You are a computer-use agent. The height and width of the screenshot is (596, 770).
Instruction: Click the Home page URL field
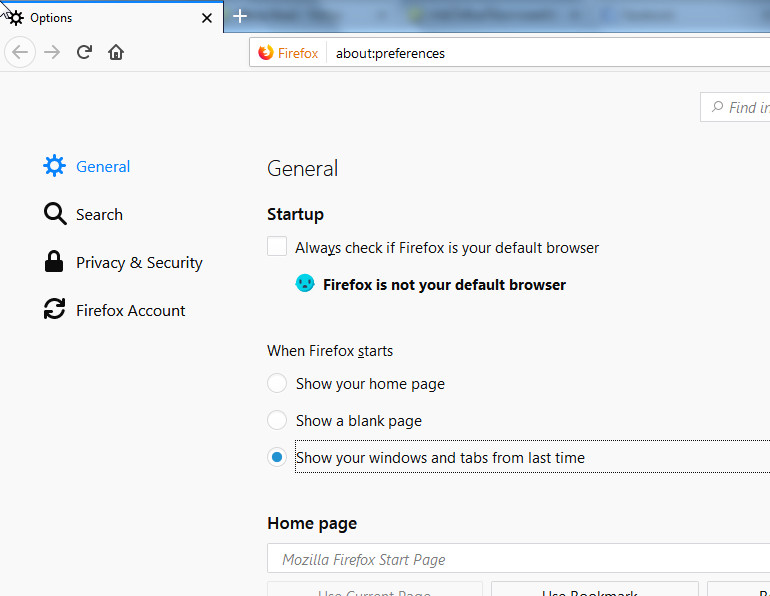click(519, 558)
